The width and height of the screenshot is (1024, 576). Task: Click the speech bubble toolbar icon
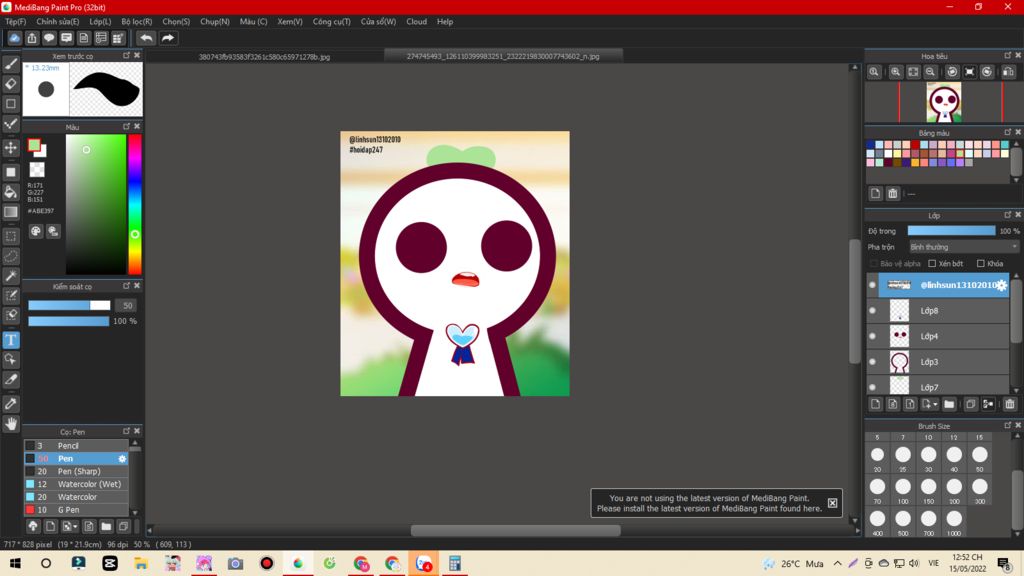49,38
